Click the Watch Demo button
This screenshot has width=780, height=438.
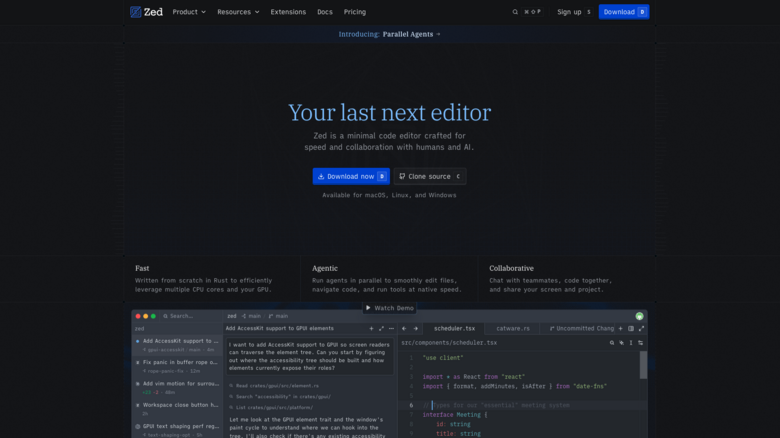(x=390, y=308)
